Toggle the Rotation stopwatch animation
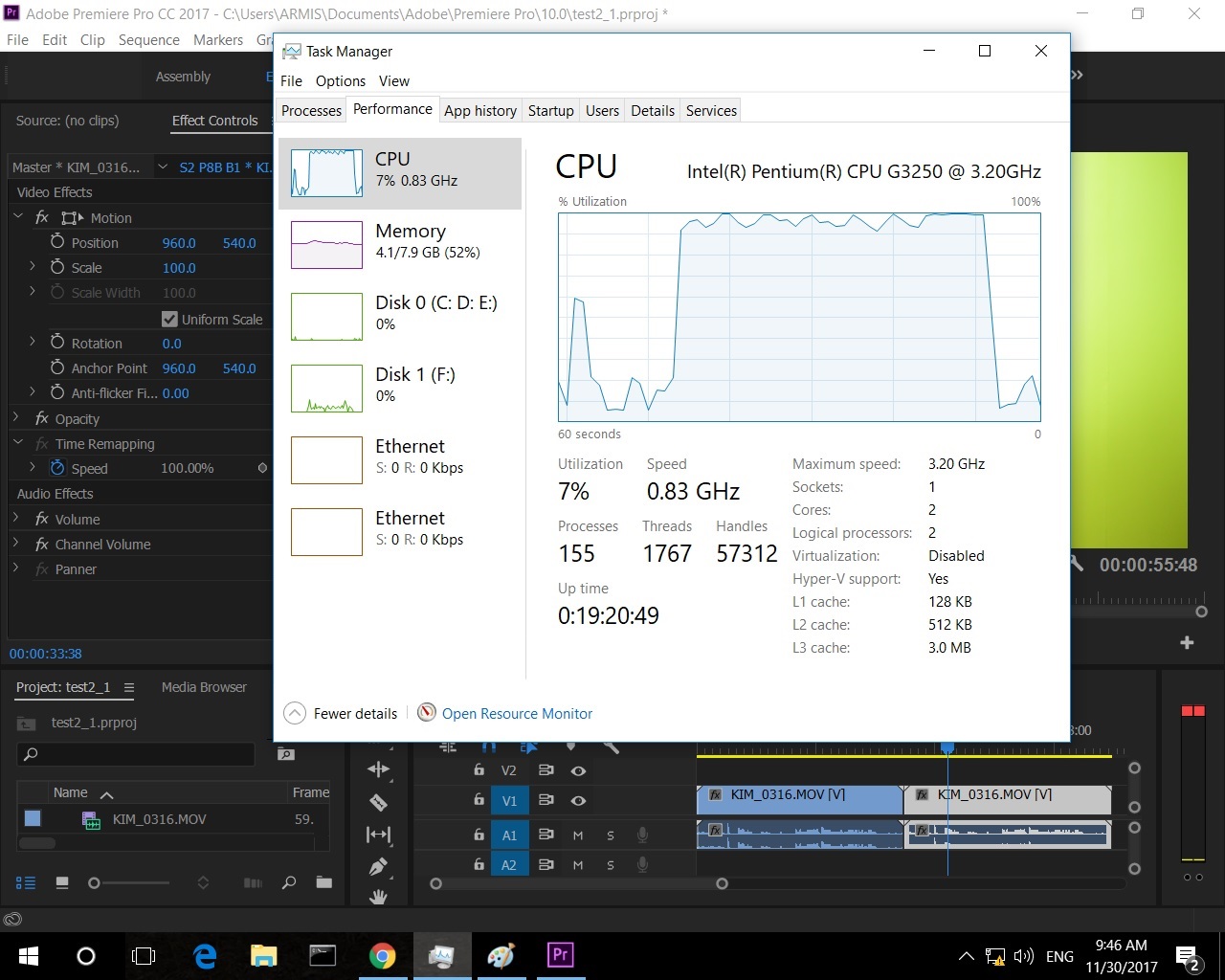 pos(57,343)
